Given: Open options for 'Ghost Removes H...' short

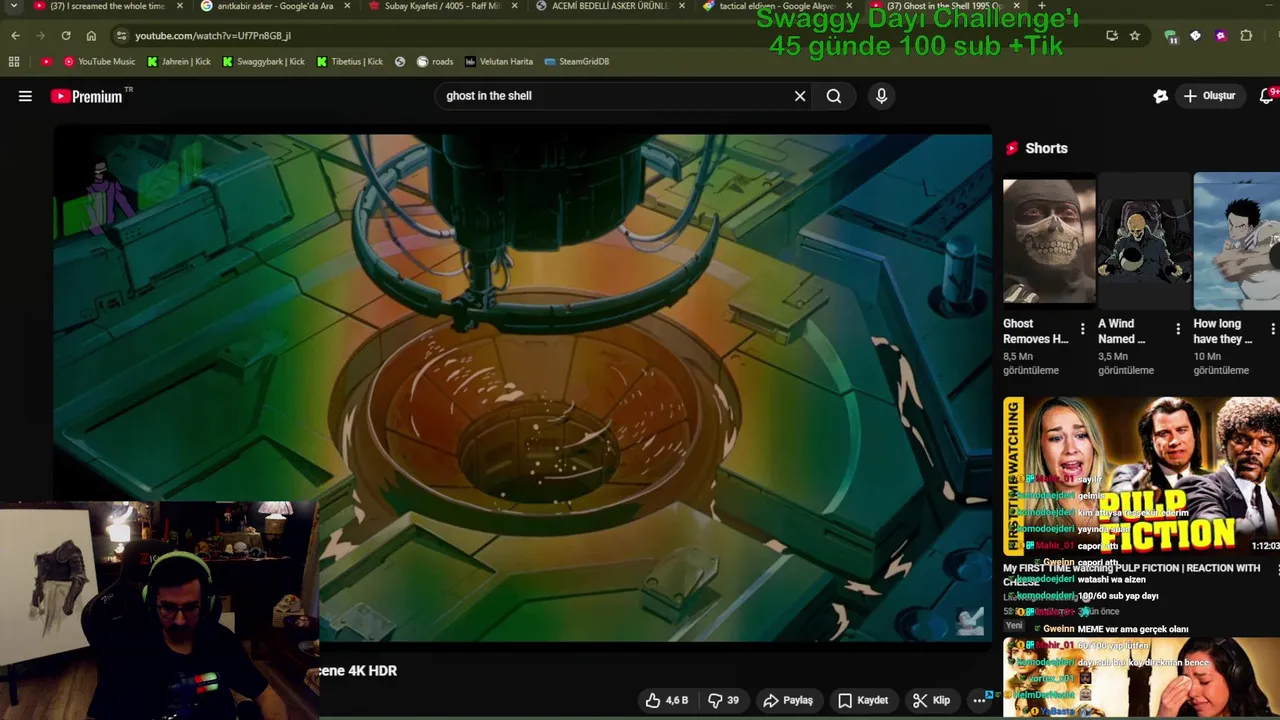Looking at the screenshot, I should [1082, 329].
